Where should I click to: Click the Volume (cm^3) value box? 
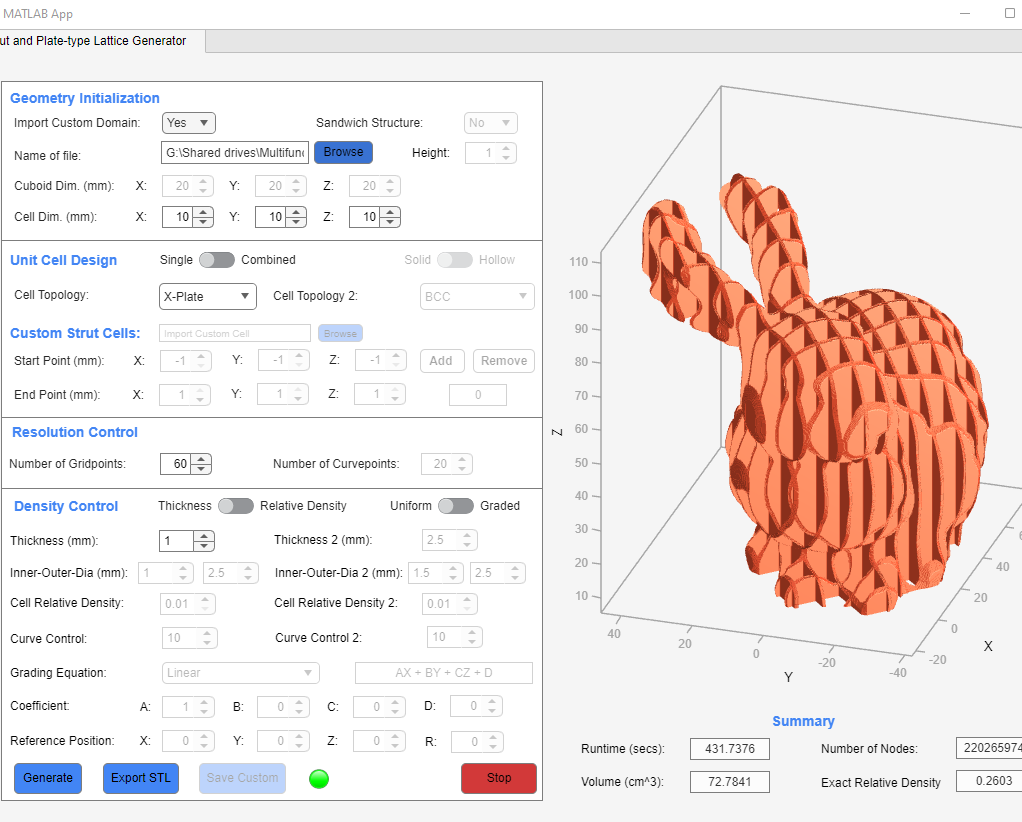(730, 782)
